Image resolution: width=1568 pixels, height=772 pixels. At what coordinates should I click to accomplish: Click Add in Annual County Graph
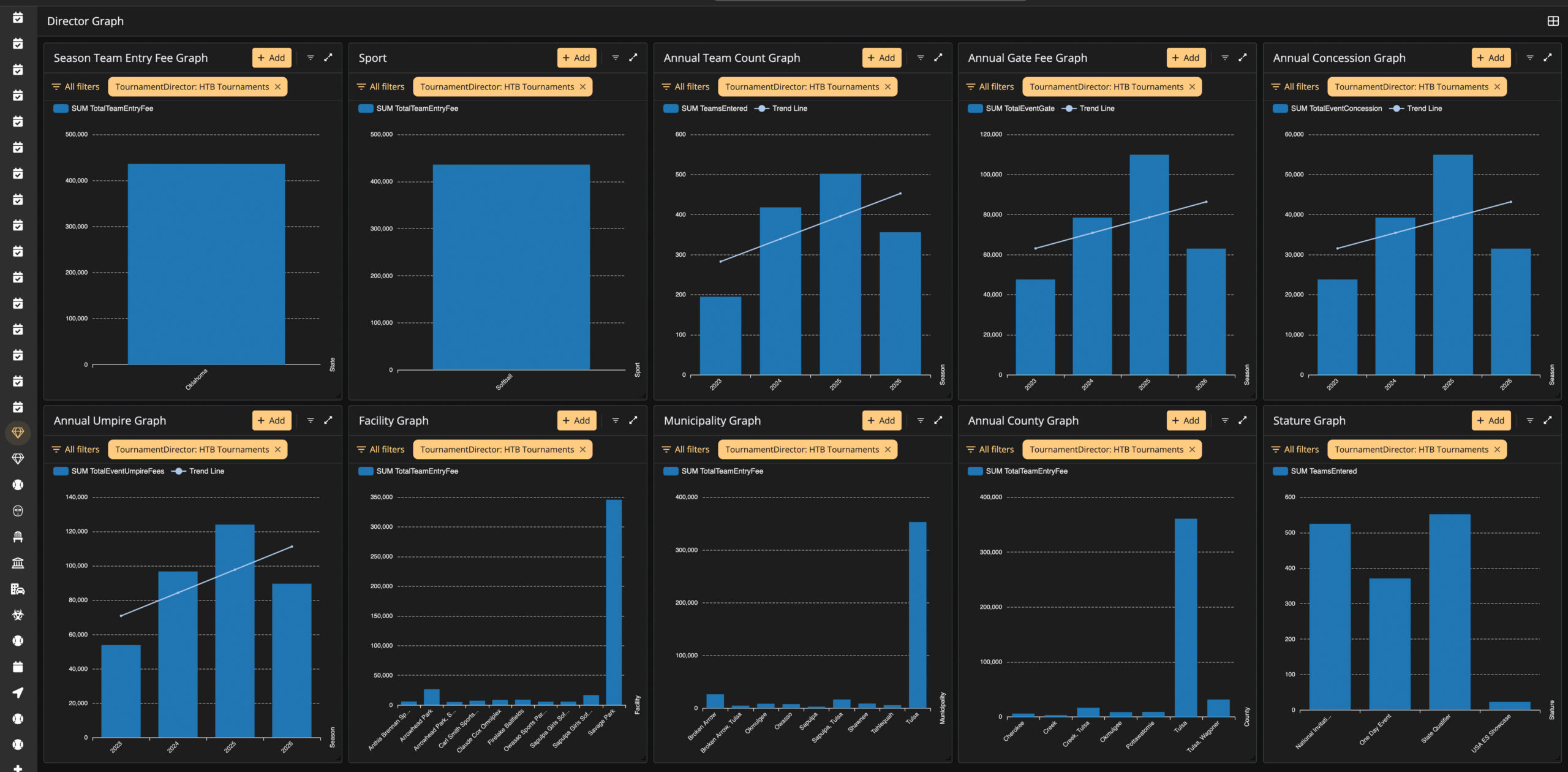(1186, 420)
